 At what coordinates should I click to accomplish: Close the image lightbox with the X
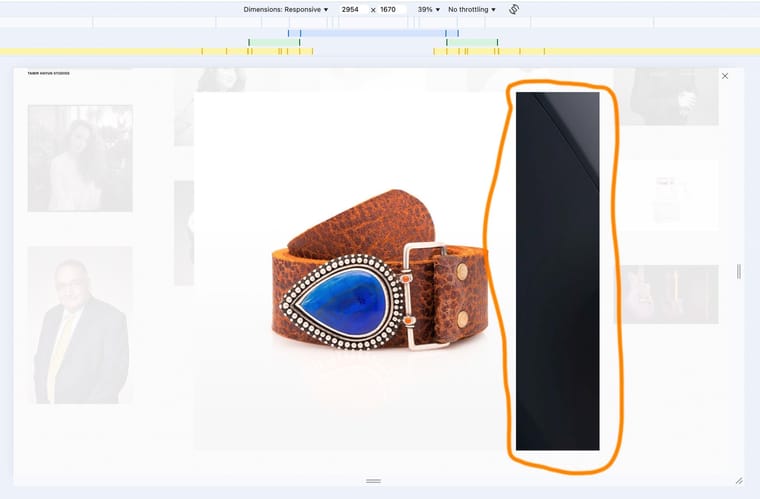coord(725,76)
